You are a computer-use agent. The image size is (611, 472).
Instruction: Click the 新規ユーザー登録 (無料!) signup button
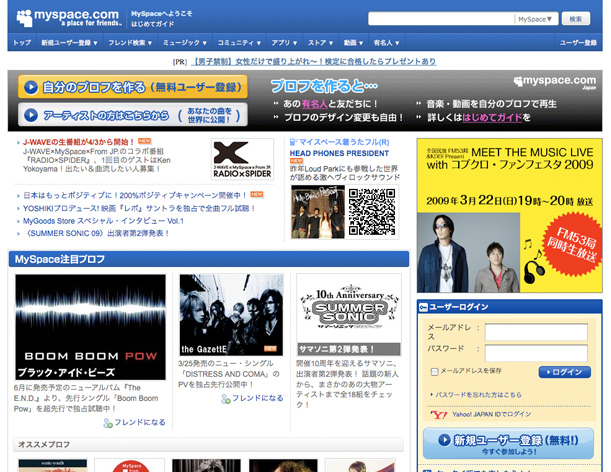tap(508, 444)
